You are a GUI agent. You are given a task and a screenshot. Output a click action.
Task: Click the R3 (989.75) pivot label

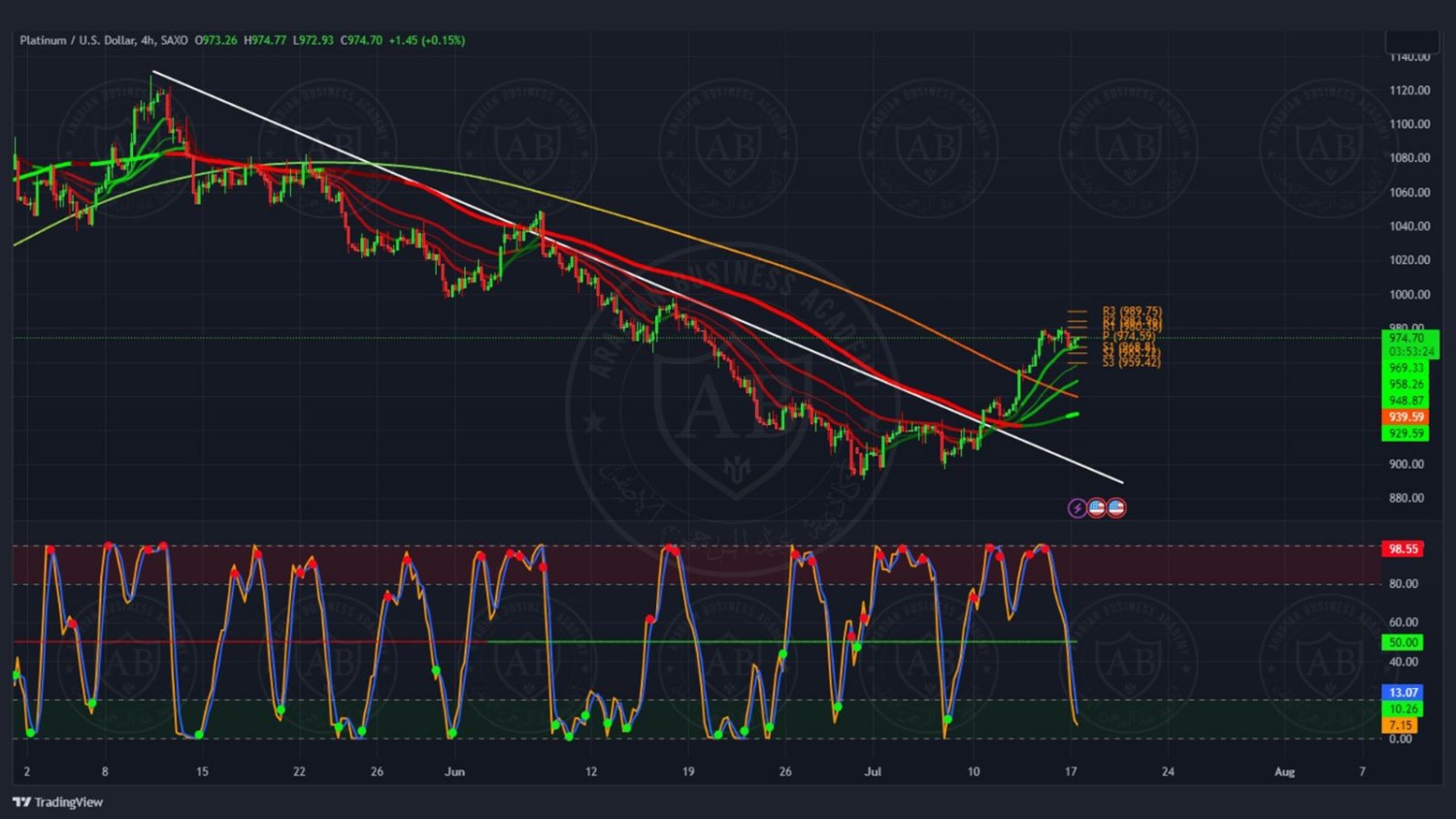pos(1131,311)
